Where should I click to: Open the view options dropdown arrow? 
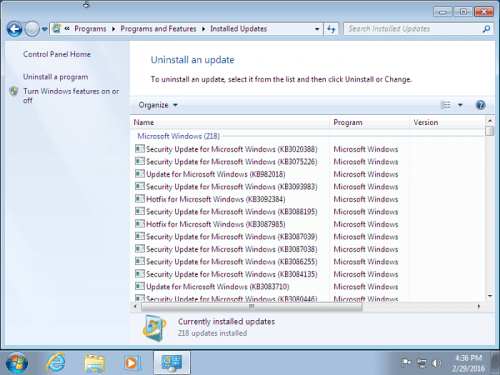(460, 105)
